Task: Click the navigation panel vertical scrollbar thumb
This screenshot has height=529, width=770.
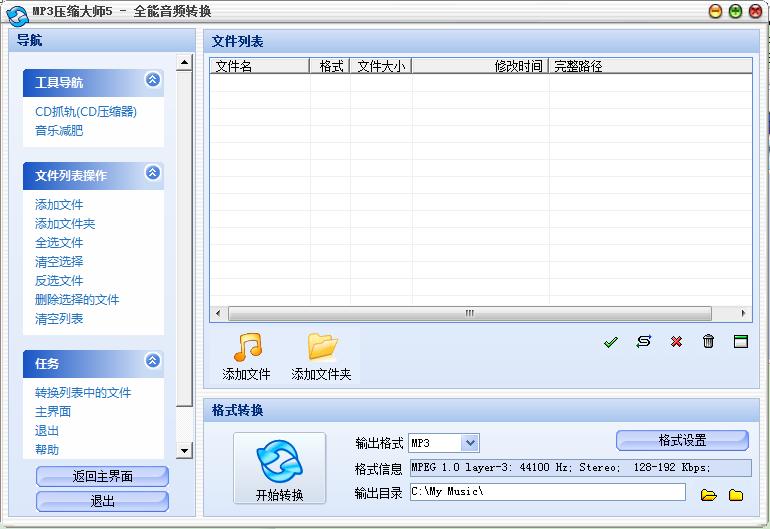Action: (x=184, y=238)
